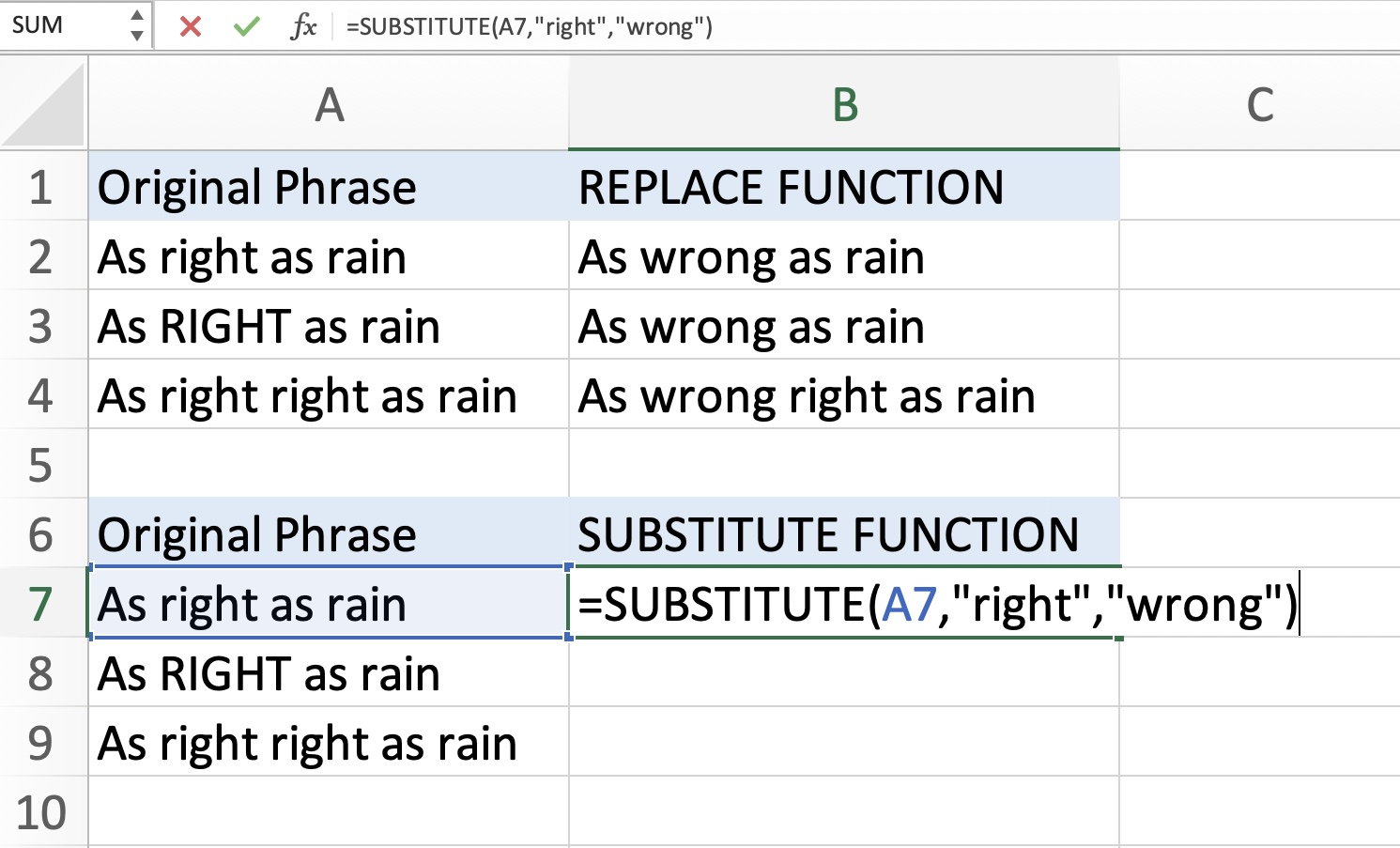
Task: Confirm formula with green checkmark
Action: point(247,25)
